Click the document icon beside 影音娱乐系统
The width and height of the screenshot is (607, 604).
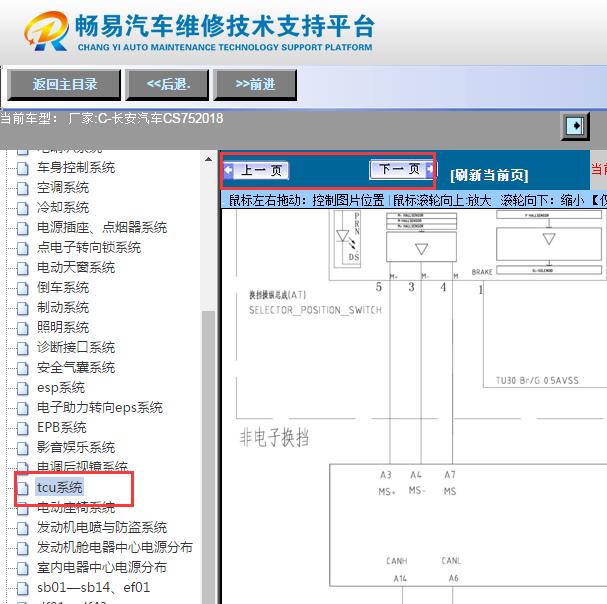(x=23, y=448)
